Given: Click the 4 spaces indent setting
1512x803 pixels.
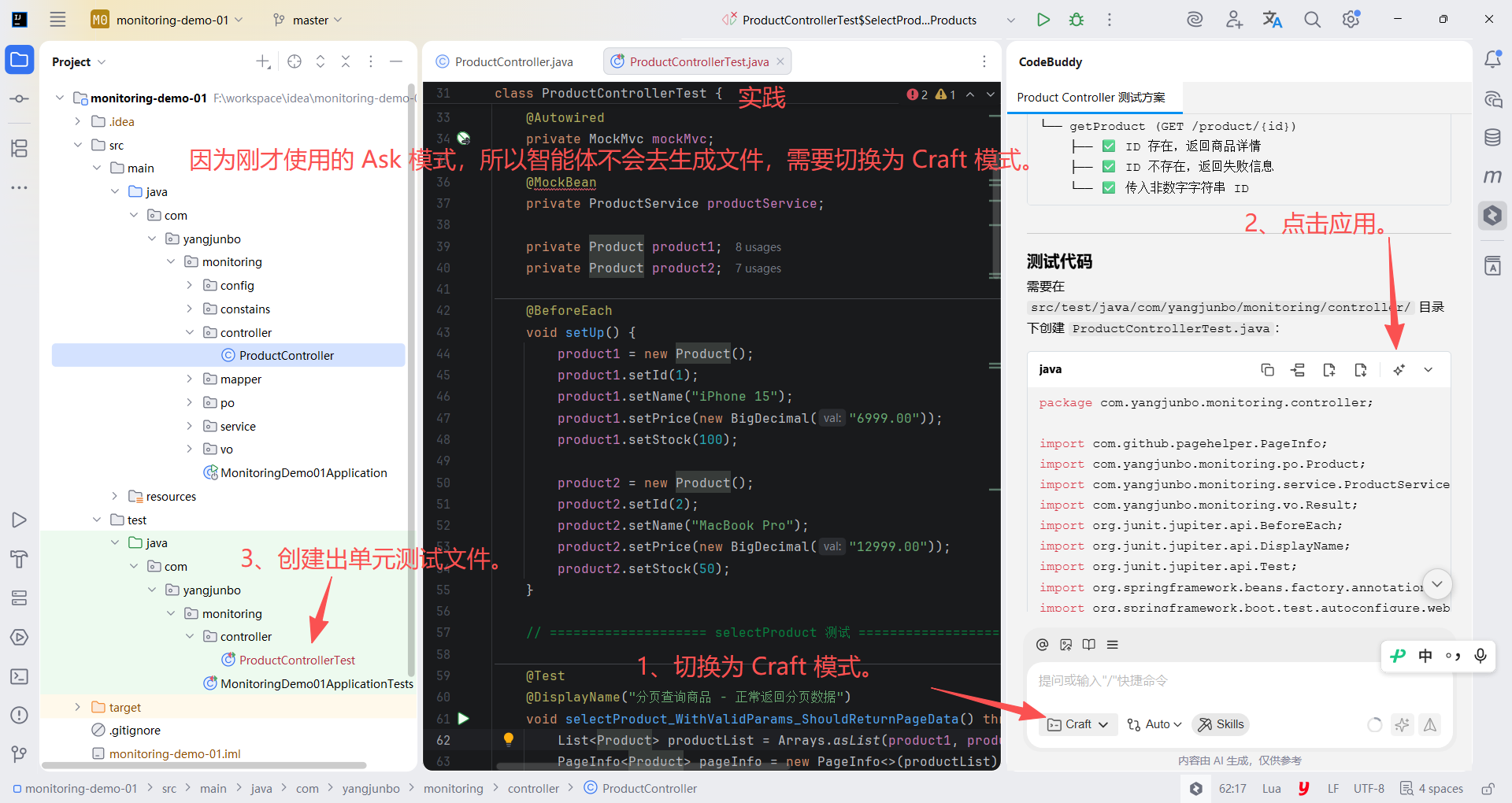Looking at the screenshot, I should (x=1432, y=789).
